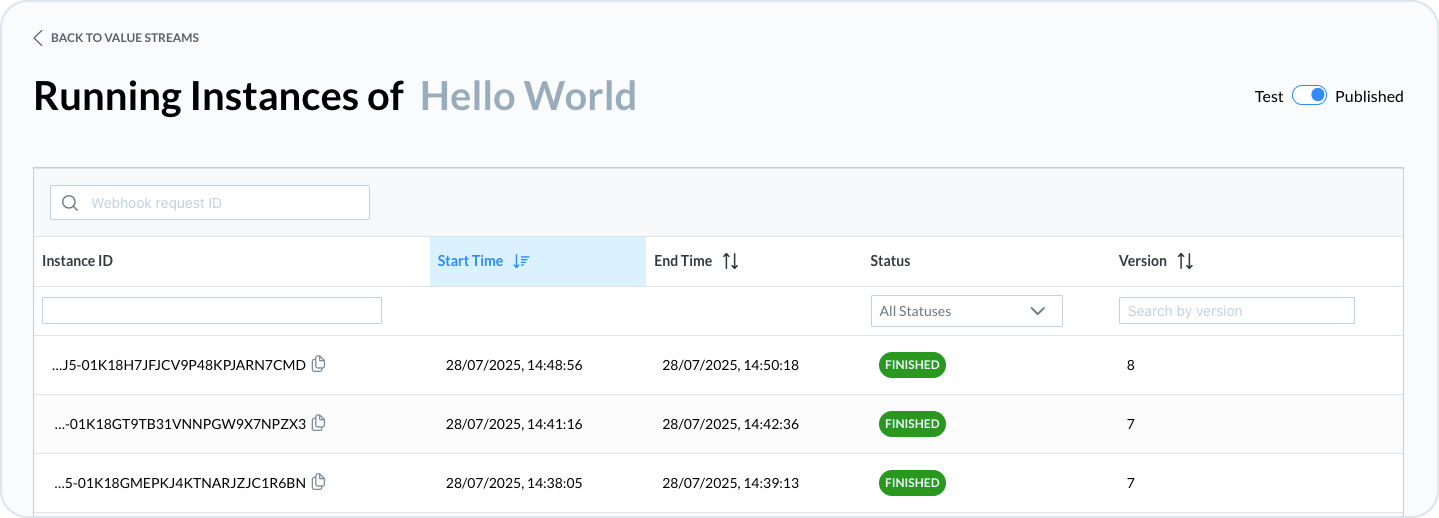
Task: Copy instance ID ending in W9X7NPZX3
Action: click(x=319, y=423)
